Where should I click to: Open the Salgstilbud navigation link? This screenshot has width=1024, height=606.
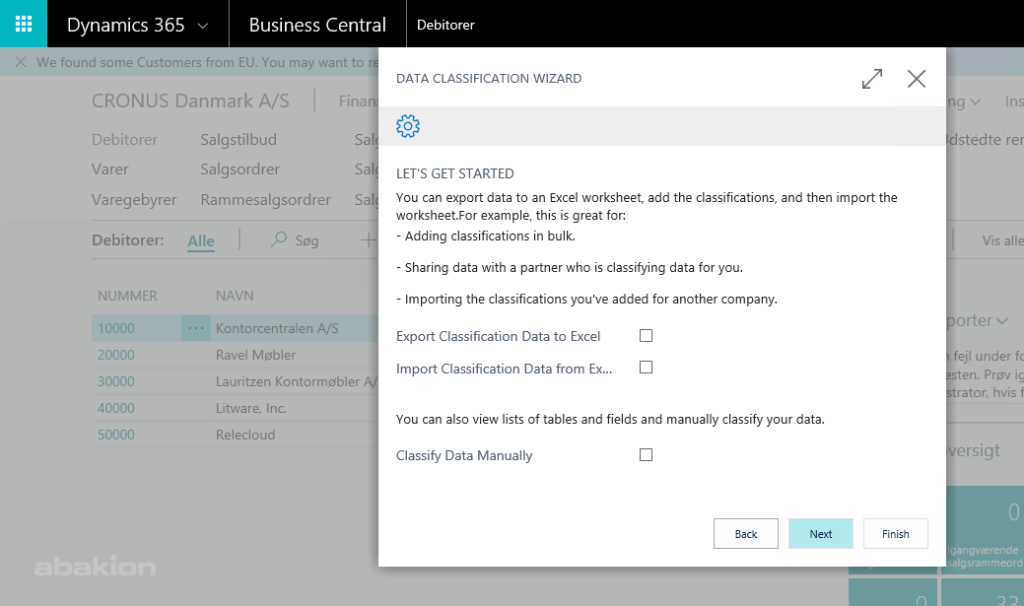point(238,140)
